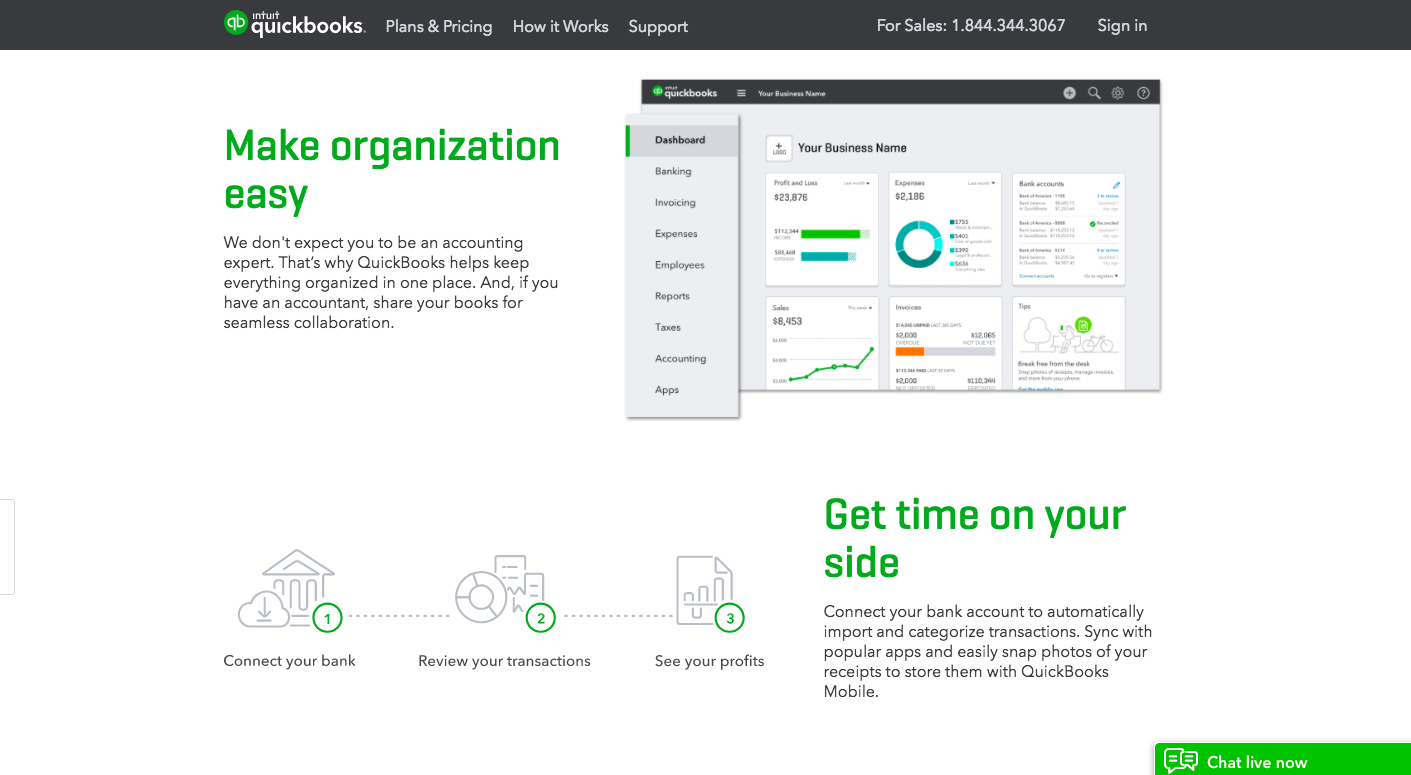Screen dimensions: 1411x775
Task: Open the Plans & Pricing menu
Action: (x=439, y=26)
